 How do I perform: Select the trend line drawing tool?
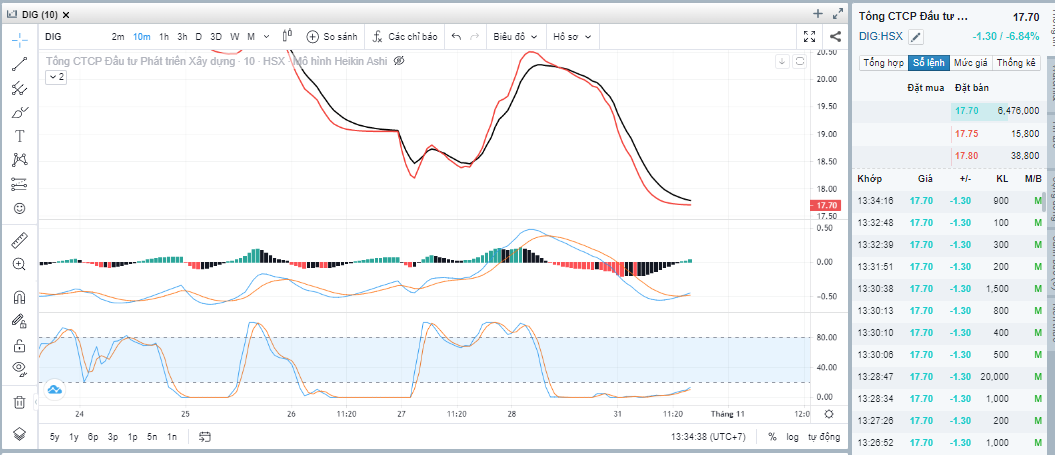(19, 65)
